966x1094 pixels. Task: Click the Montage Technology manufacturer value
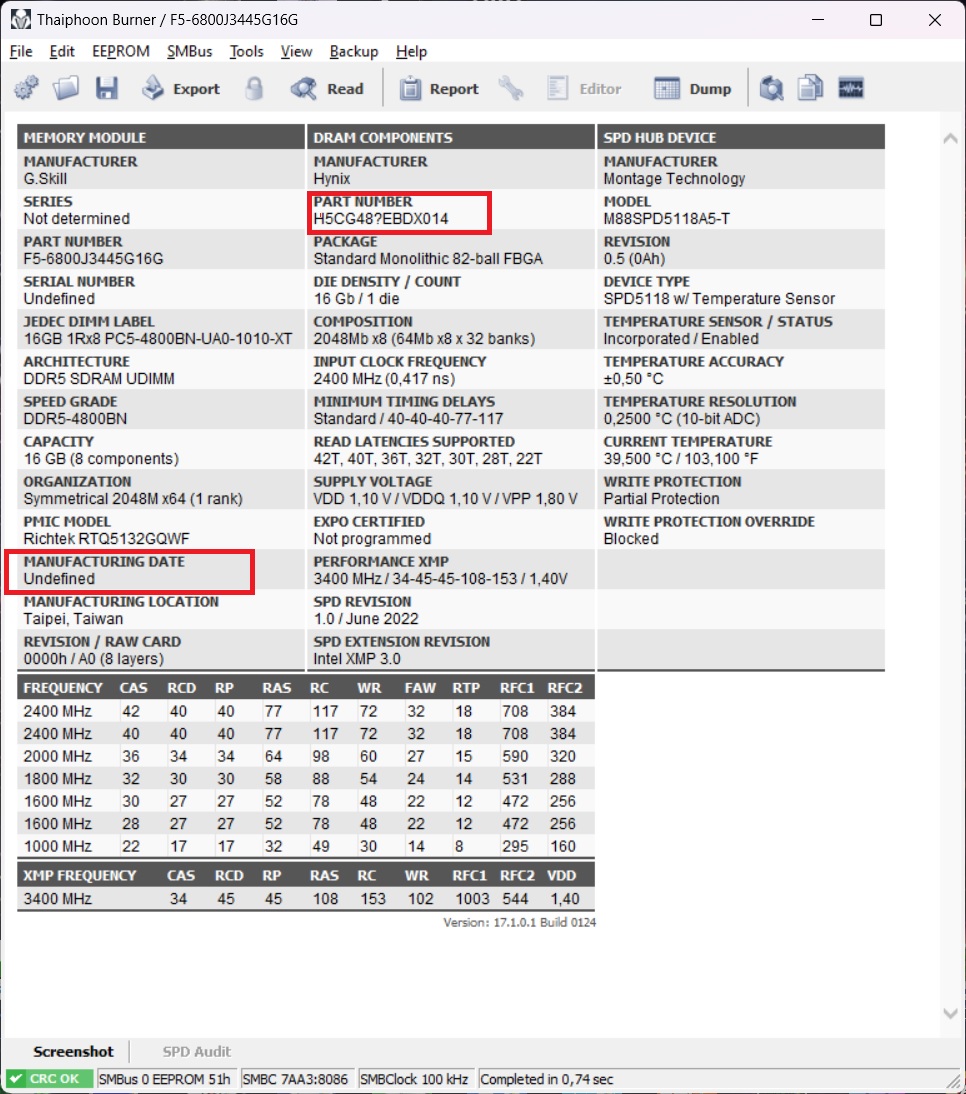(674, 179)
